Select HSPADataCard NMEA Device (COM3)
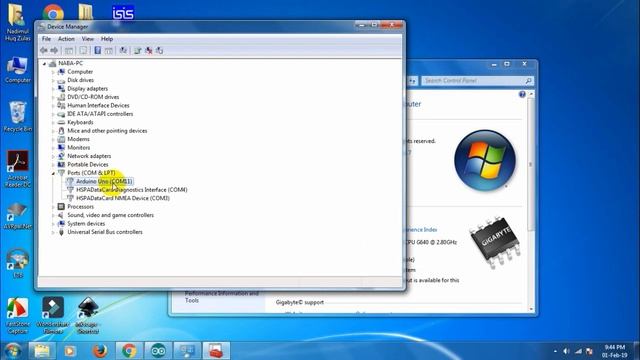This screenshot has height=360, width=640. pos(122,198)
